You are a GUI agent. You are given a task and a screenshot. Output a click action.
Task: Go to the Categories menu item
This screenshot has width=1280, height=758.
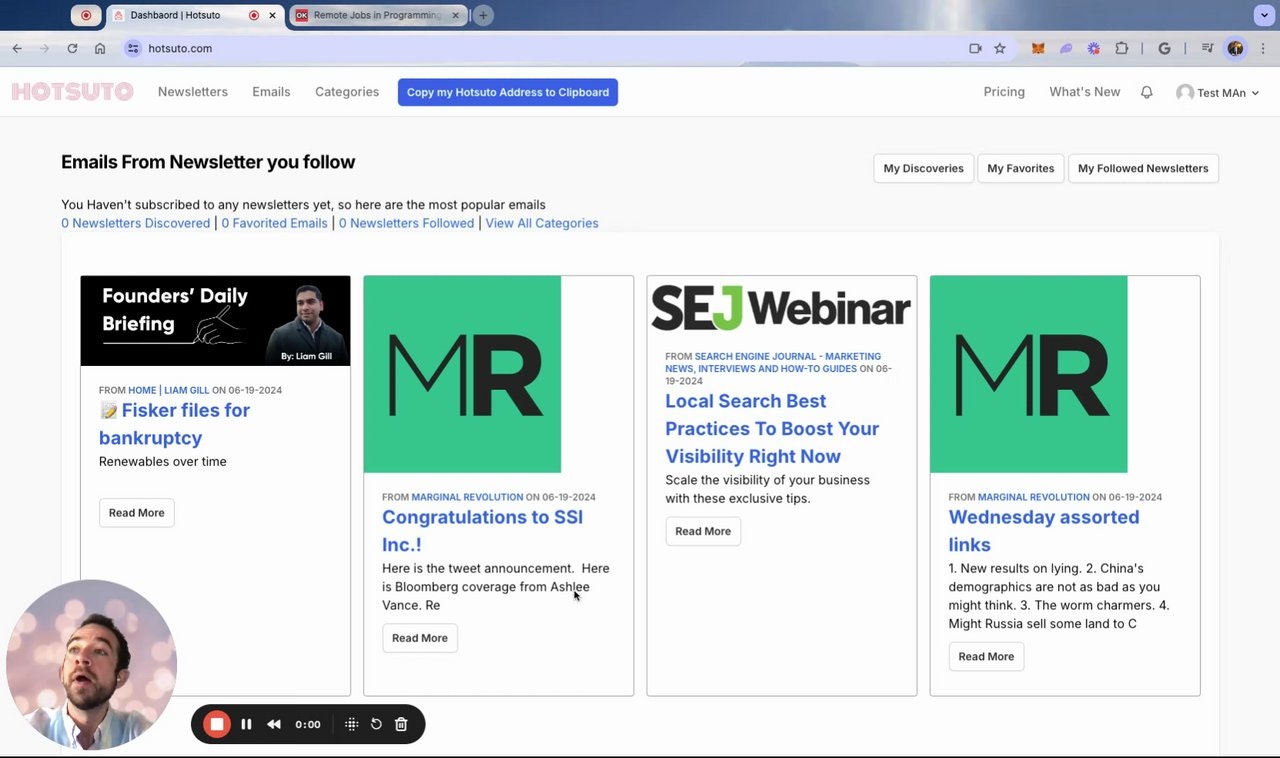point(347,92)
